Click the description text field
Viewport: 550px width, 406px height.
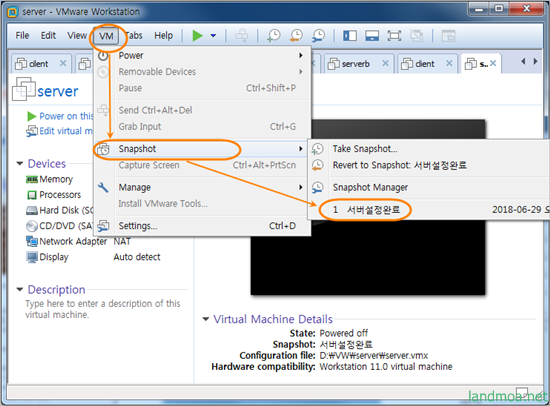coord(103,309)
